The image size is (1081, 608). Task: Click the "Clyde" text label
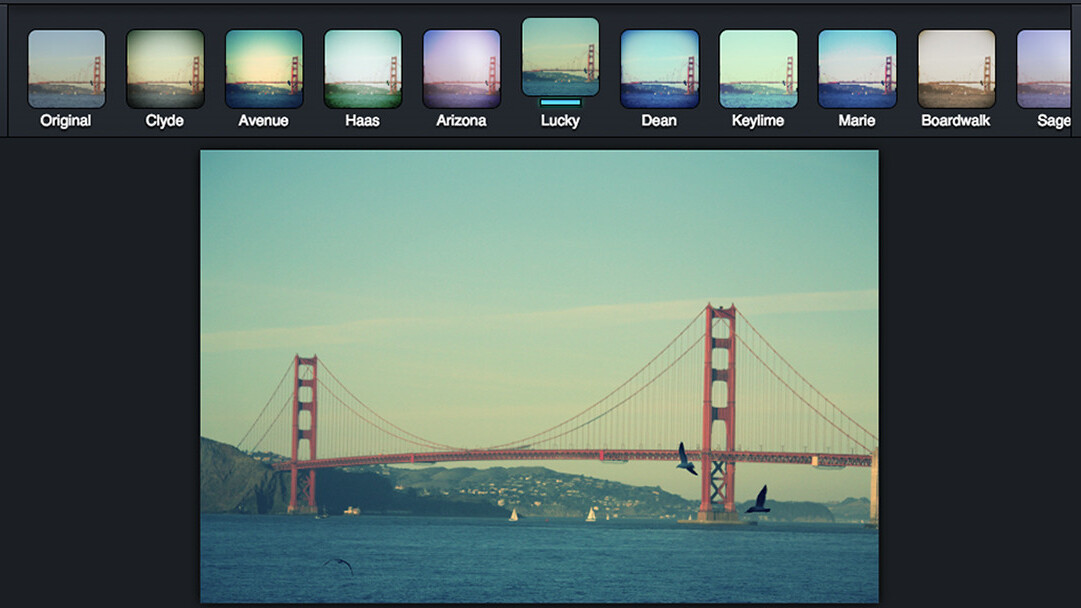[x=165, y=121]
